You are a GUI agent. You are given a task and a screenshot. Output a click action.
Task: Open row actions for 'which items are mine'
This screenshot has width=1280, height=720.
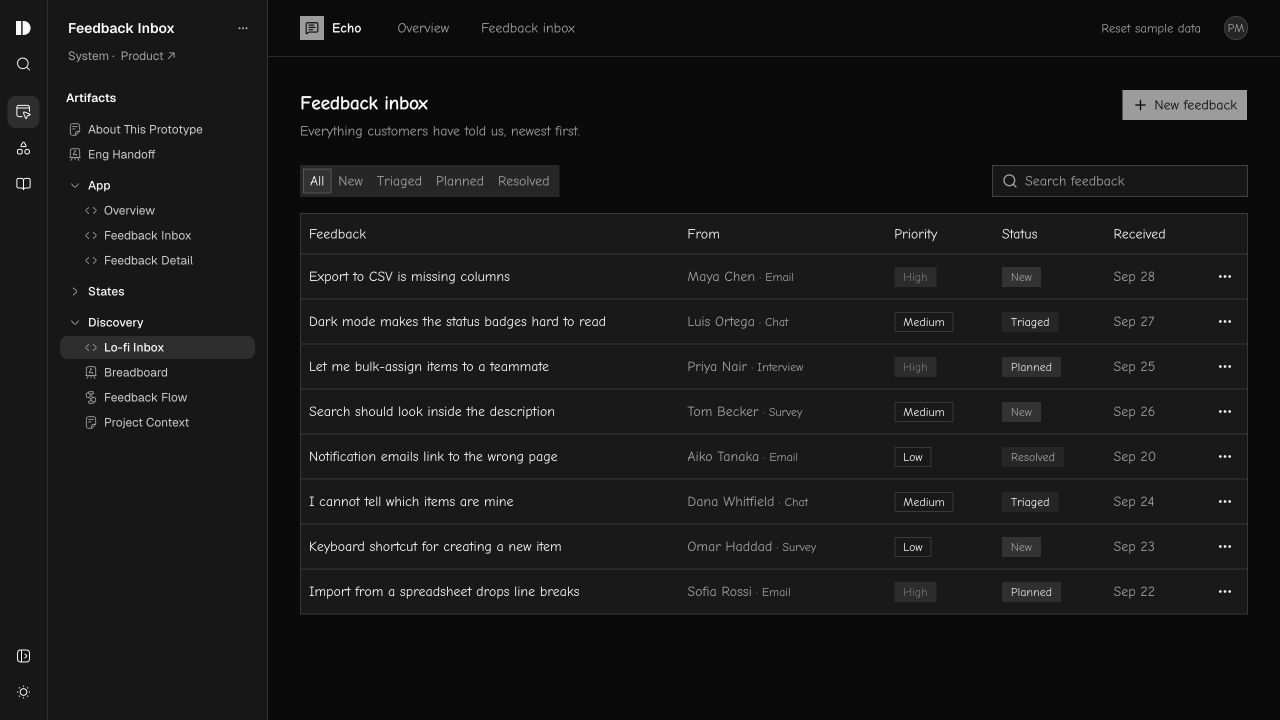(x=1225, y=502)
